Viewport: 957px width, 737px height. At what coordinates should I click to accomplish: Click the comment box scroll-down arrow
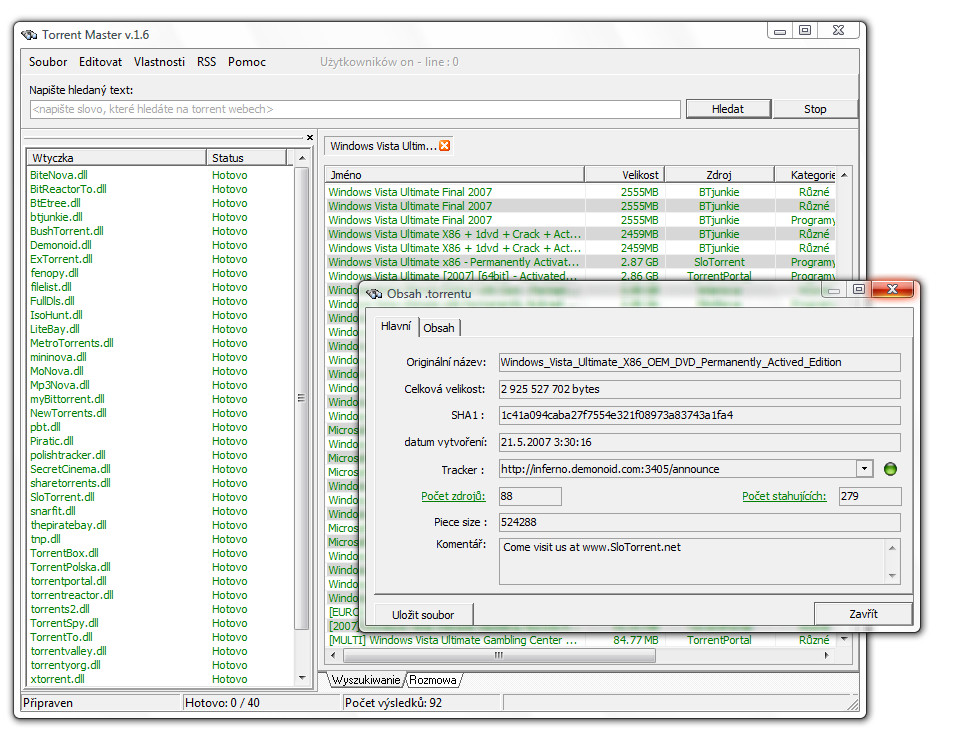(892, 575)
